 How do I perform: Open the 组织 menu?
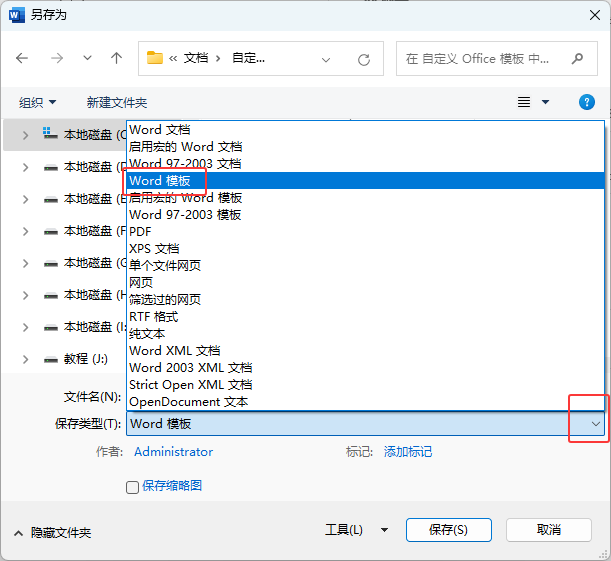[37, 102]
